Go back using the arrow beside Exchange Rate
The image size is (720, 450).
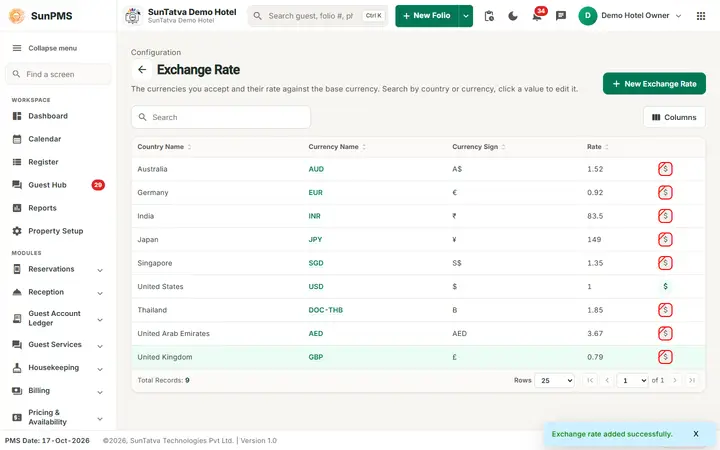point(142,70)
